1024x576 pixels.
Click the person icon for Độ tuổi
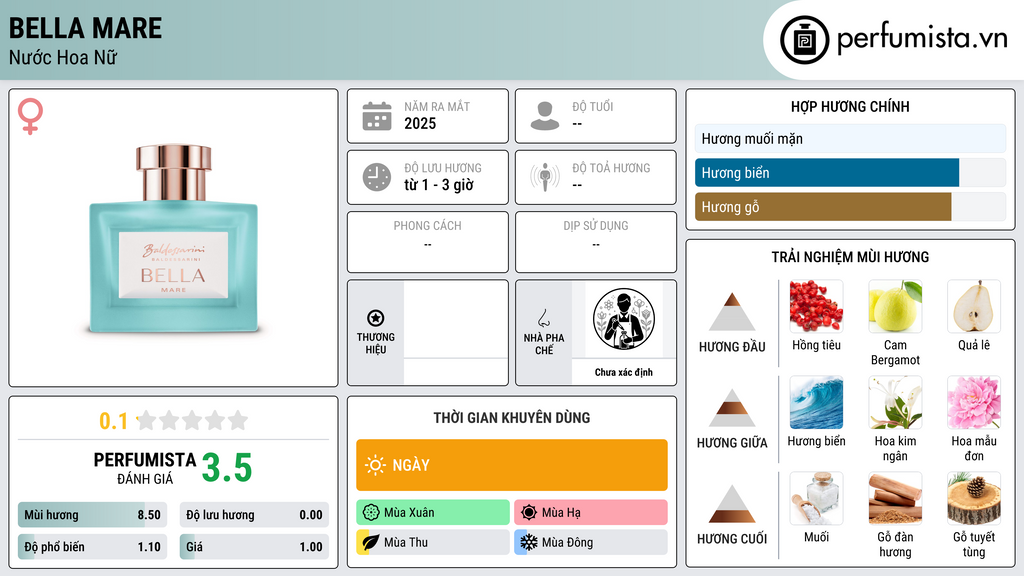545,116
